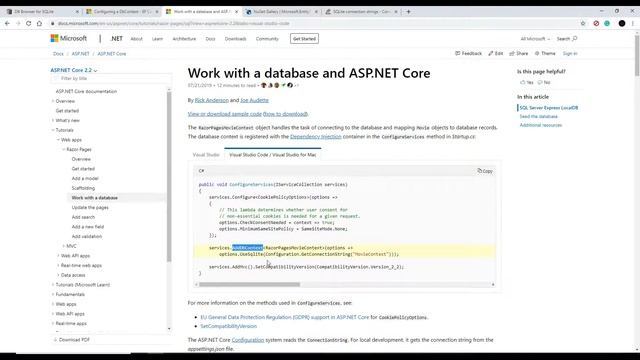Open the Architecture menu in header
The width and height of the screenshot is (640, 360).
coord(184,39)
